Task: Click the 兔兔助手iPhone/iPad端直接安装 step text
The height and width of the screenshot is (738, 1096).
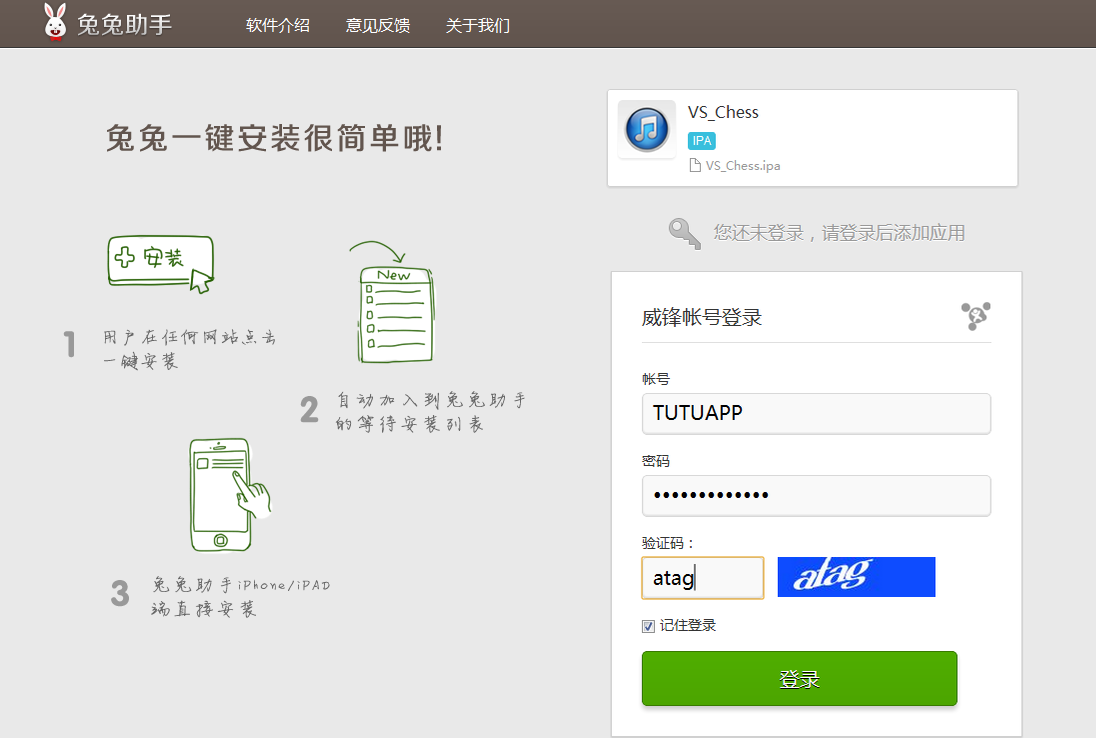Action: click(240, 596)
